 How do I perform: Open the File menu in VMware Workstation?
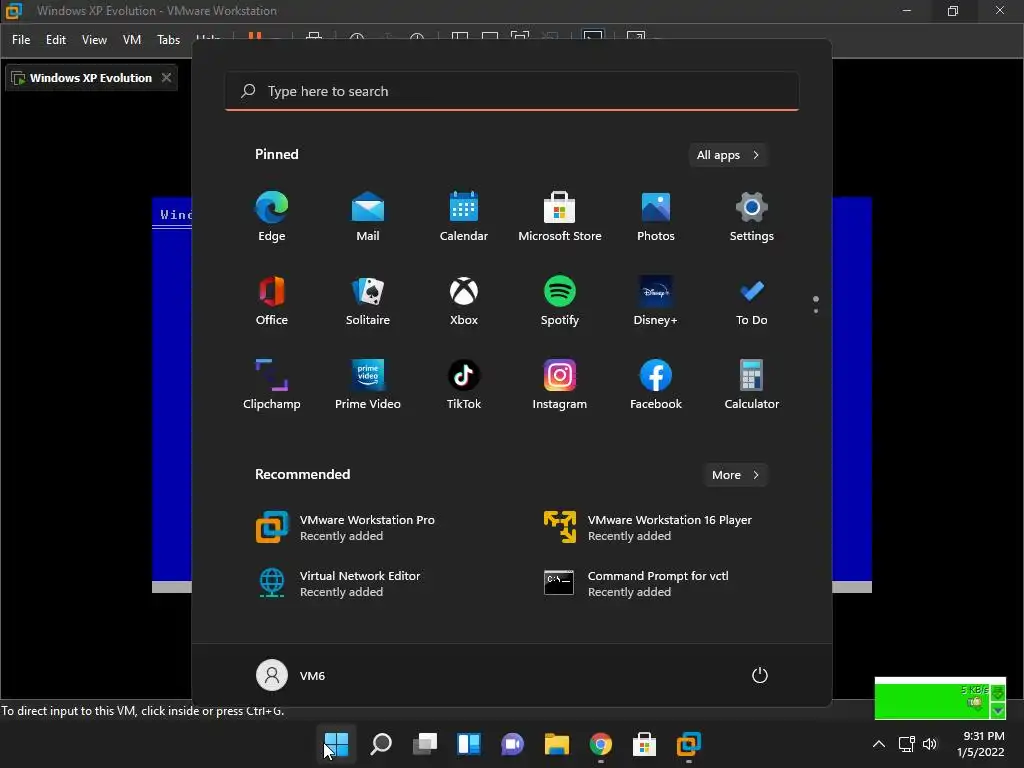[21, 40]
